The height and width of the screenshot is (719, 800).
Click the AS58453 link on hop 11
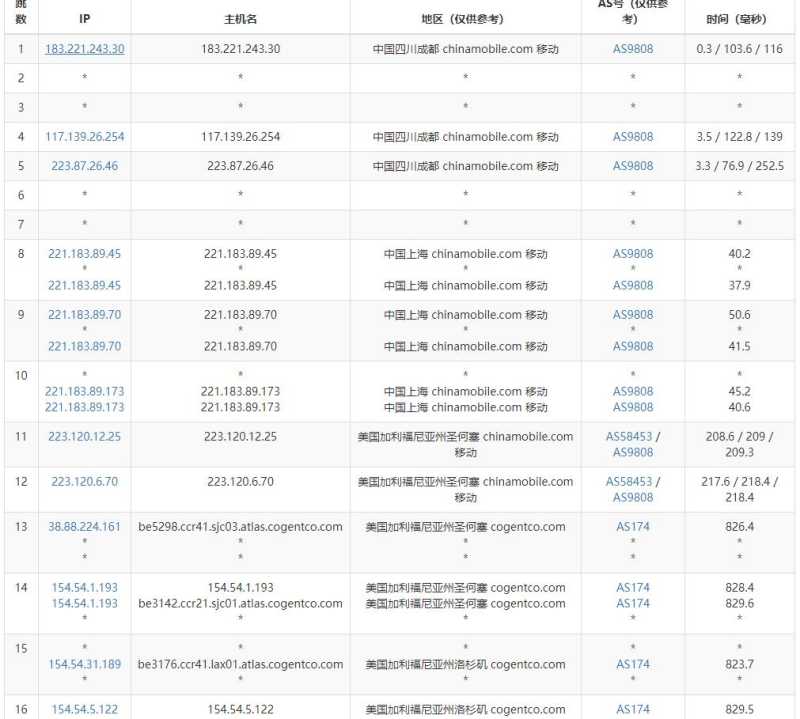pos(628,437)
